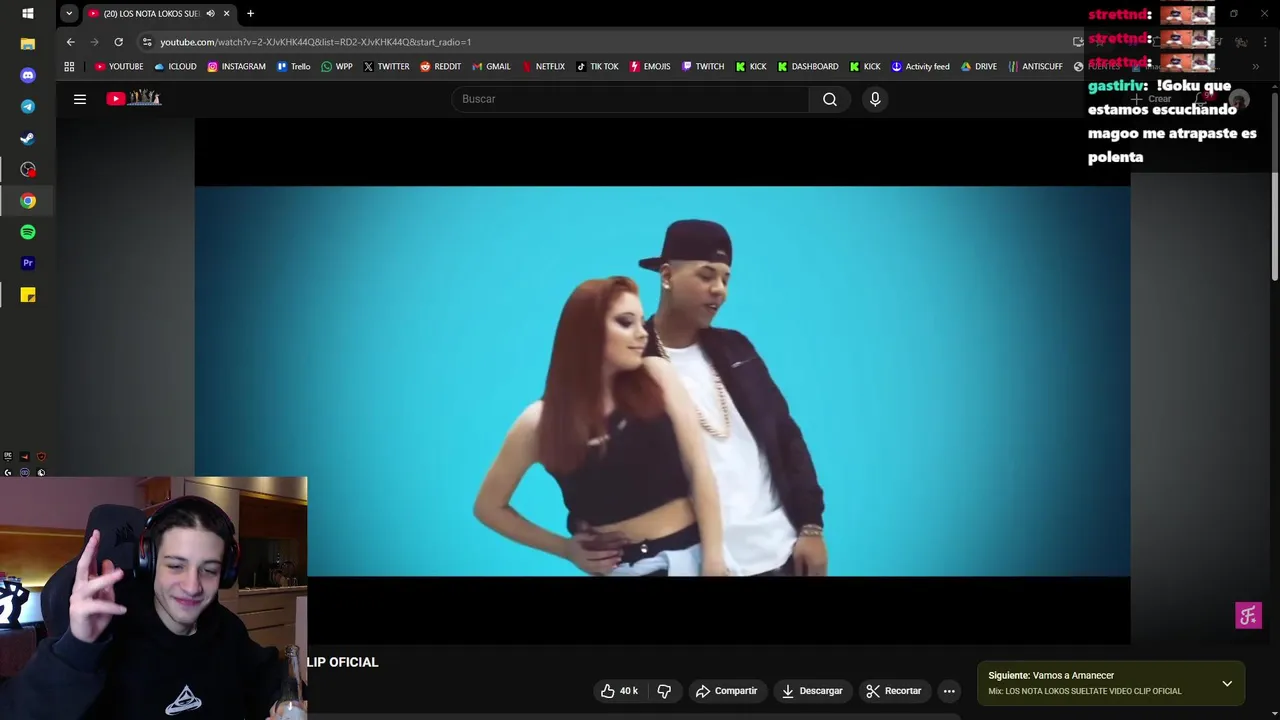Open the Chrome apps grid in bookmarks bar

tap(69, 67)
